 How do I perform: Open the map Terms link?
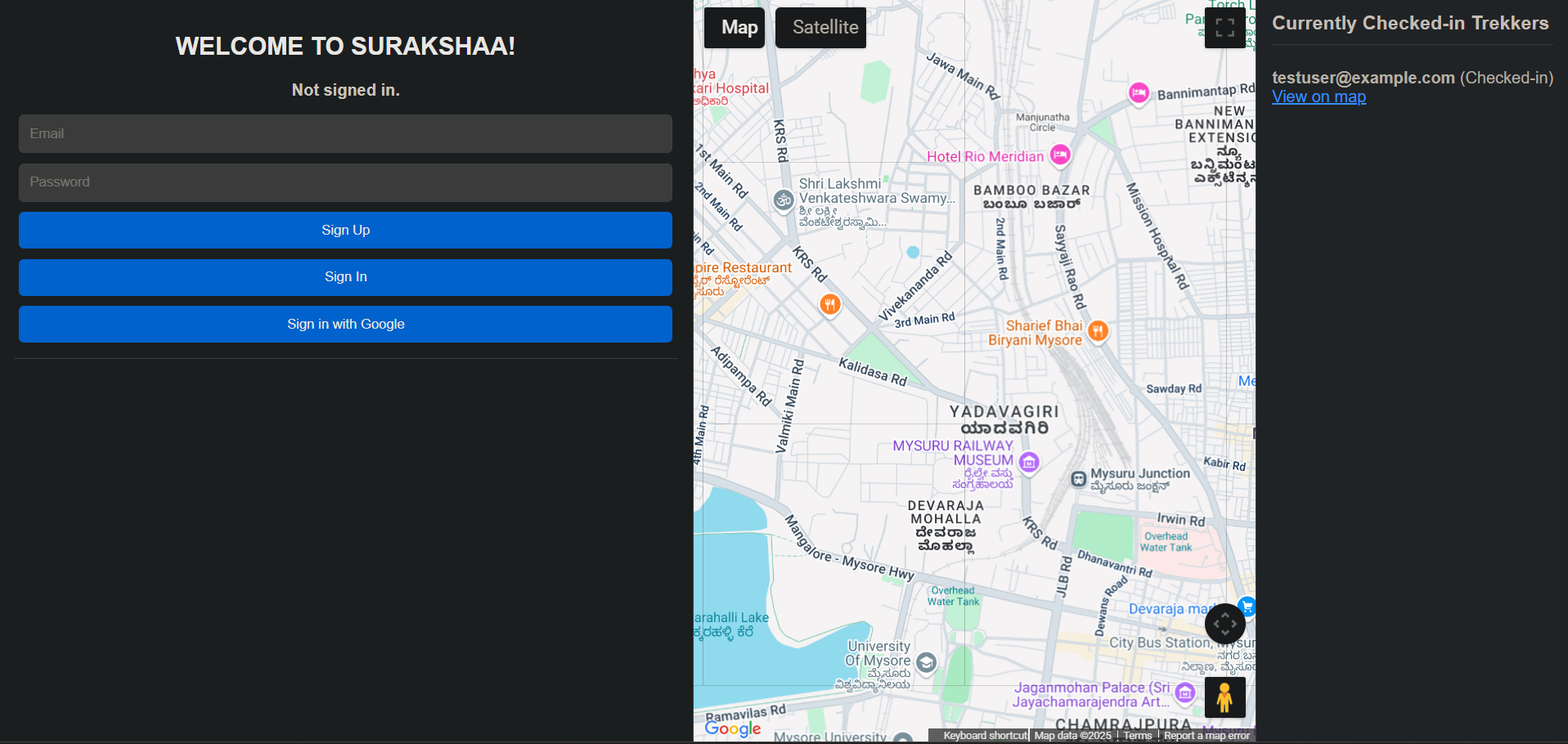click(1138, 736)
